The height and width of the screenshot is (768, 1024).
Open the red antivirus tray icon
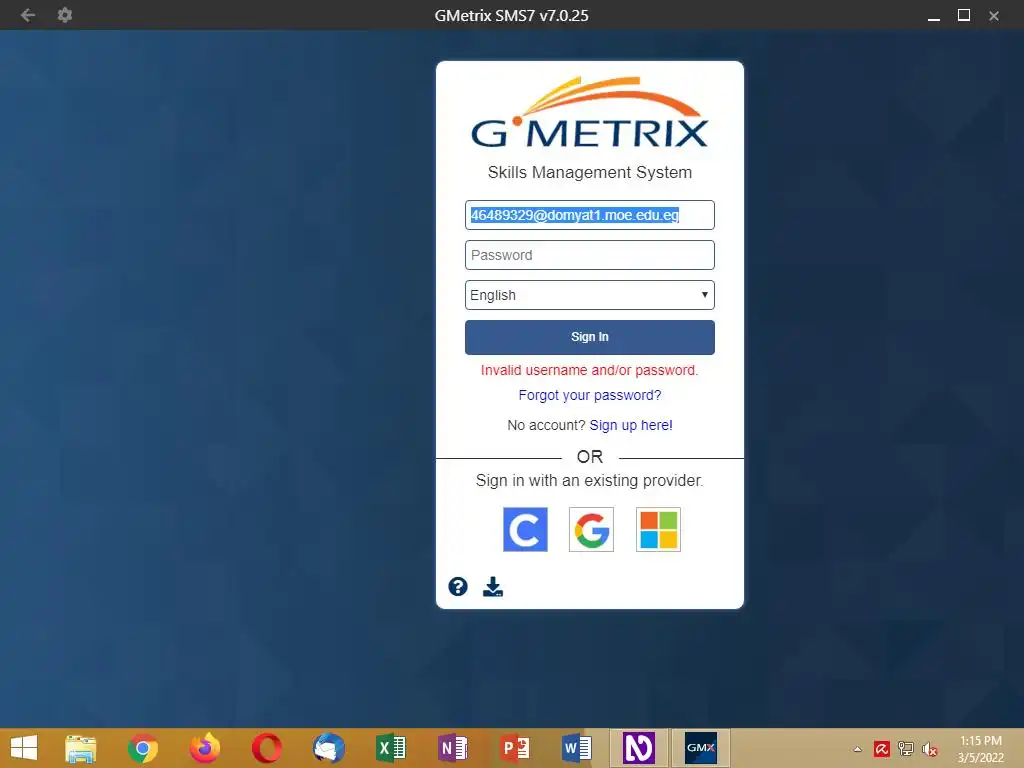click(882, 749)
